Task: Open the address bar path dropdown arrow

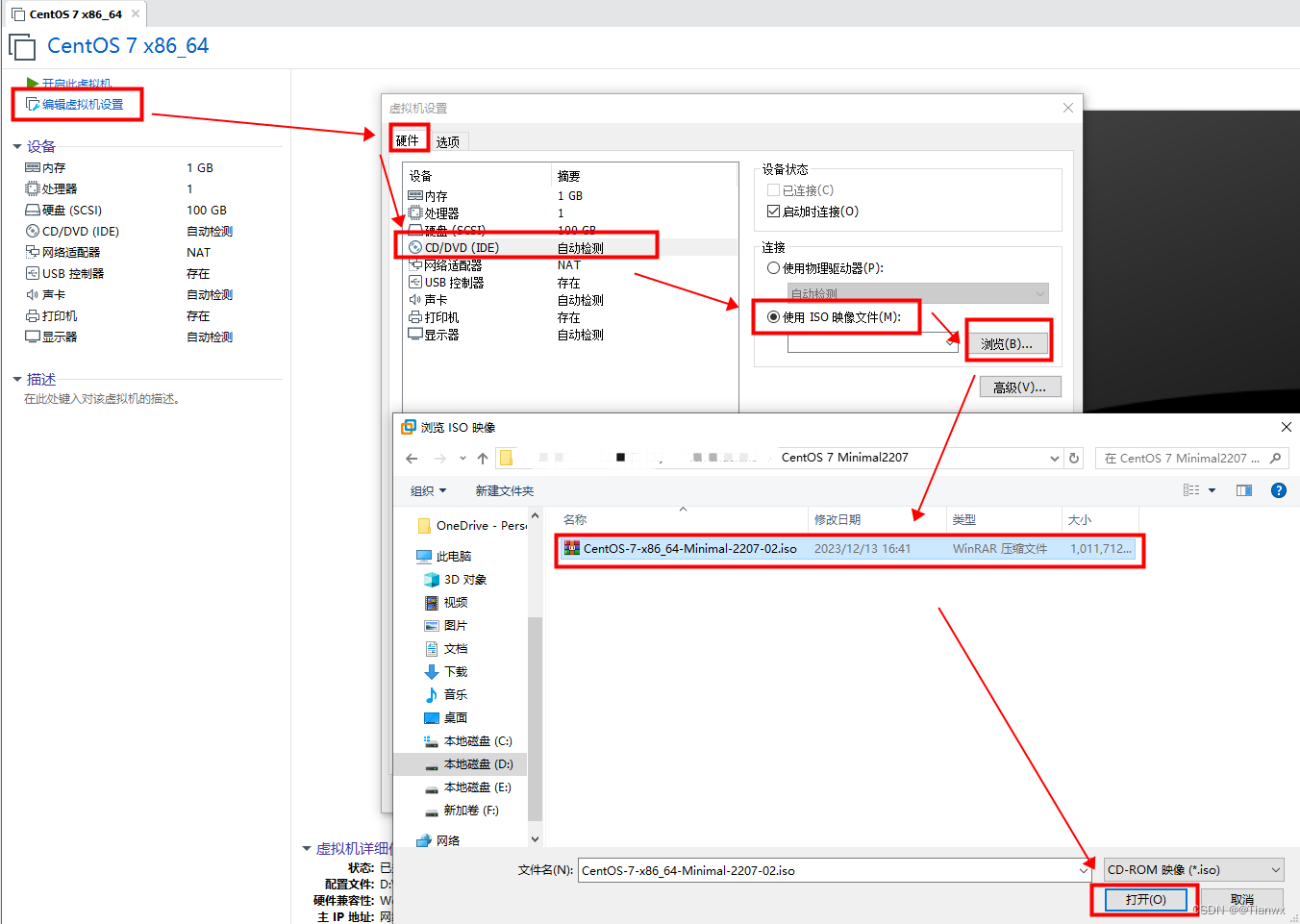Action: 1055,459
